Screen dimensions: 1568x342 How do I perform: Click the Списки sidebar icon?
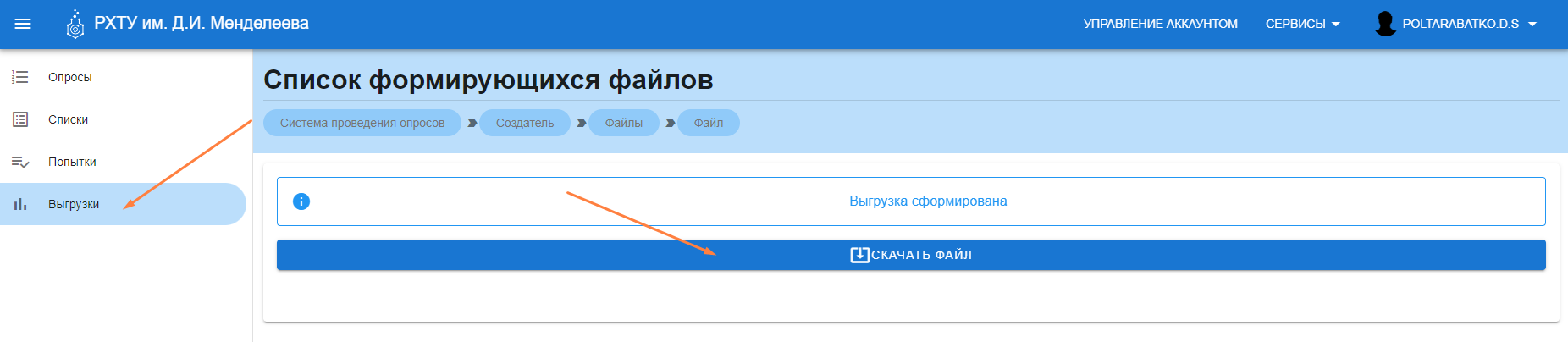20,119
